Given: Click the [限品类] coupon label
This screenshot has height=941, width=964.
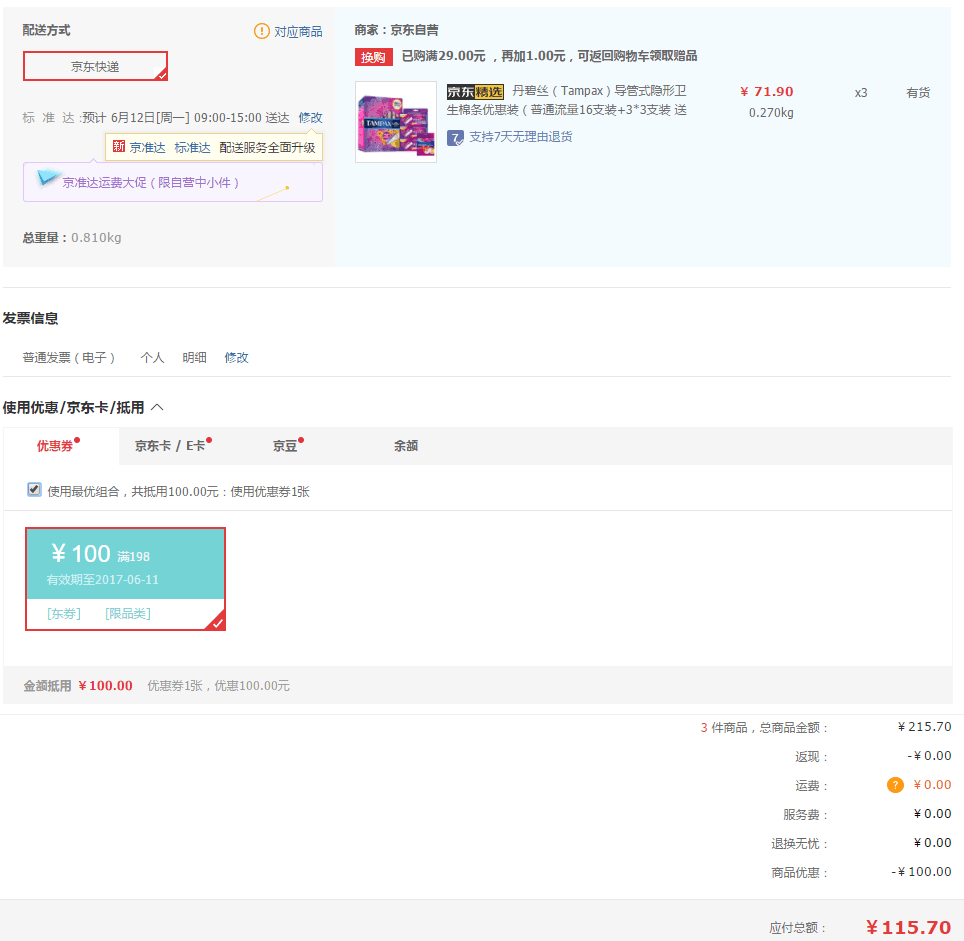Looking at the screenshot, I should (128, 613).
